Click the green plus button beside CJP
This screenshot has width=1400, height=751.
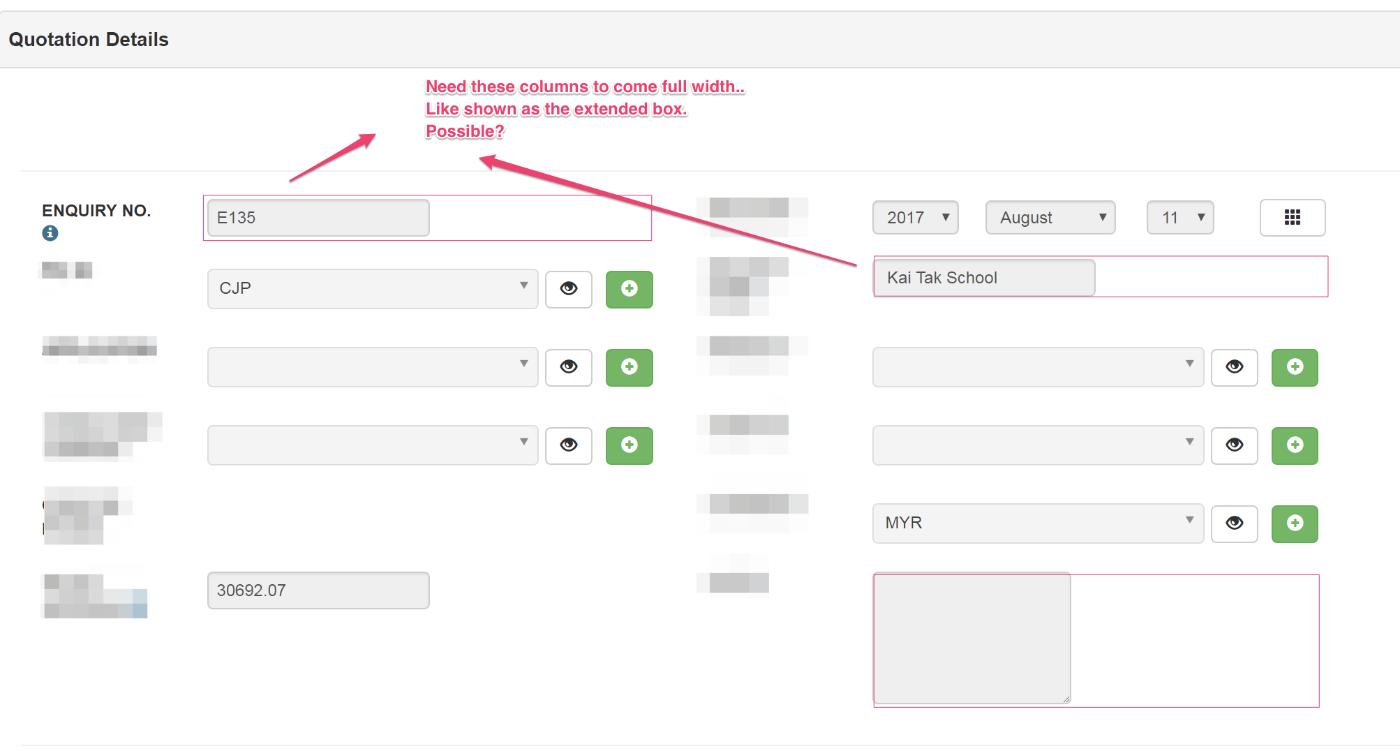pos(629,289)
